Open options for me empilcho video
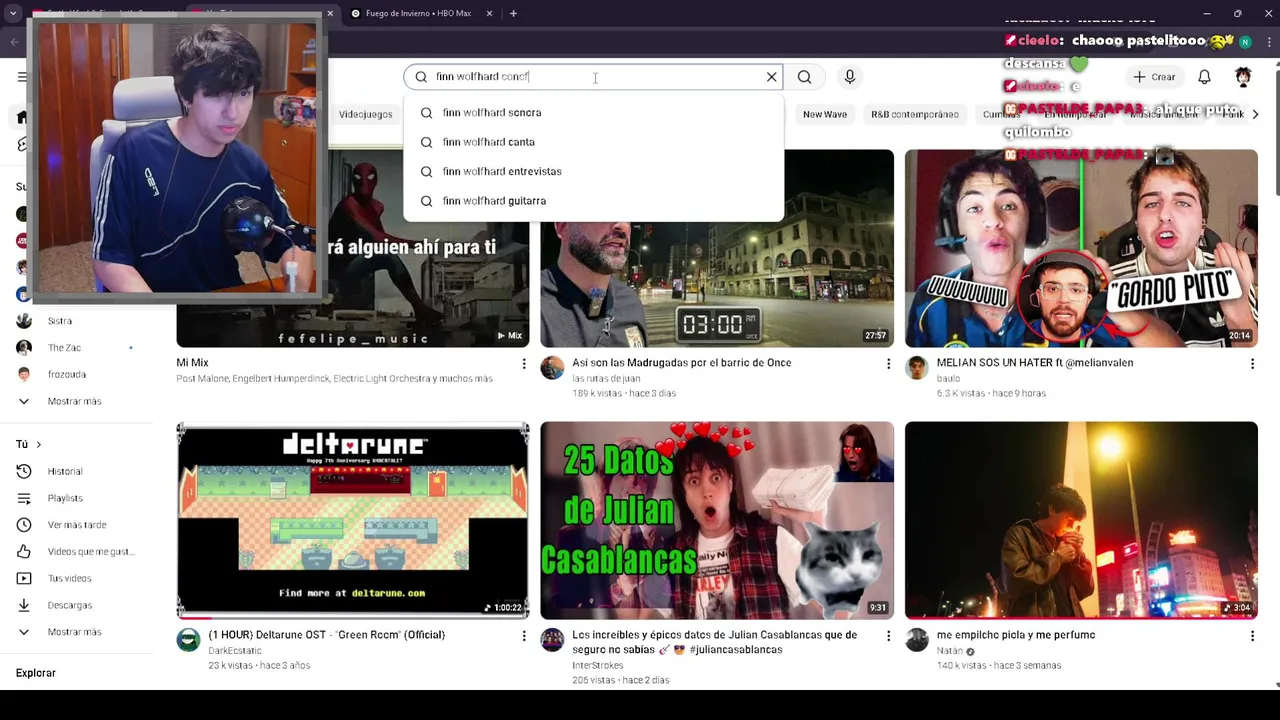 (x=1252, y=636)
